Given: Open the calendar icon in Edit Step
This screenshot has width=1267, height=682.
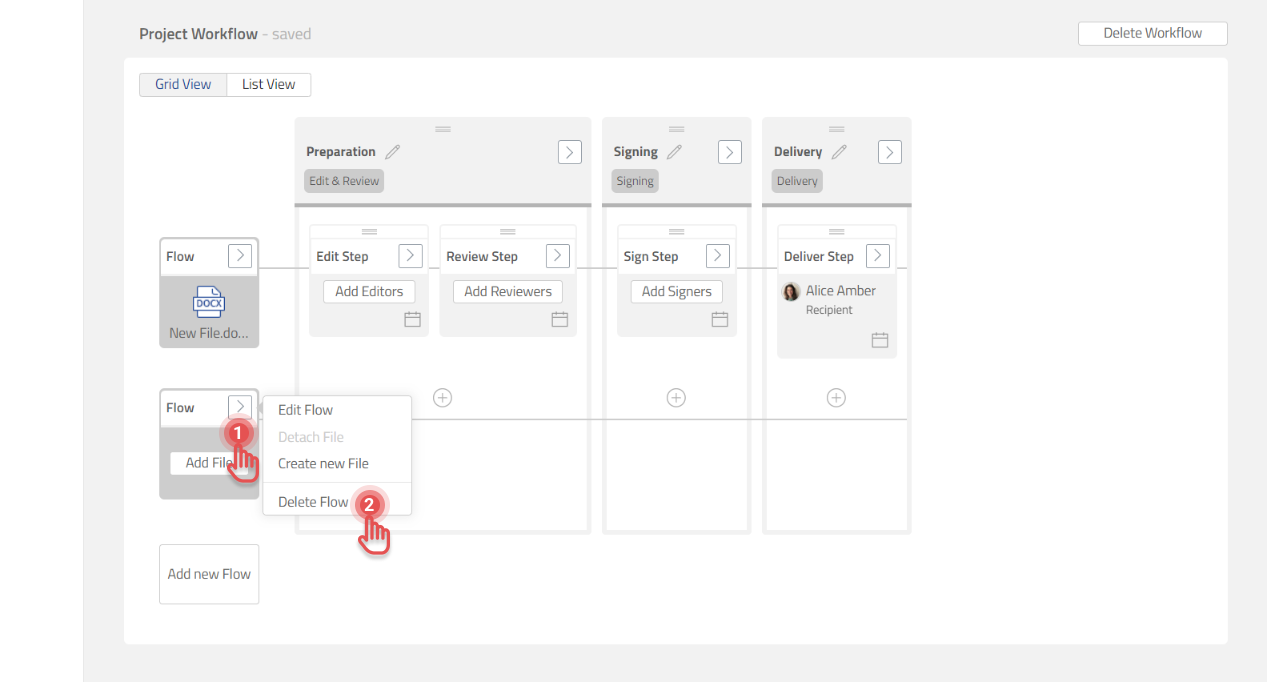Looking at the screenshot, I should [412, 319].
